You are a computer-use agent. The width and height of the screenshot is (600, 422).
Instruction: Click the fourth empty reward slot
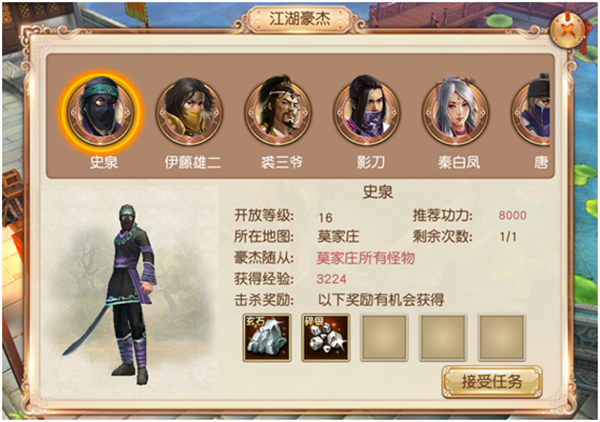(x=443, y=338)
